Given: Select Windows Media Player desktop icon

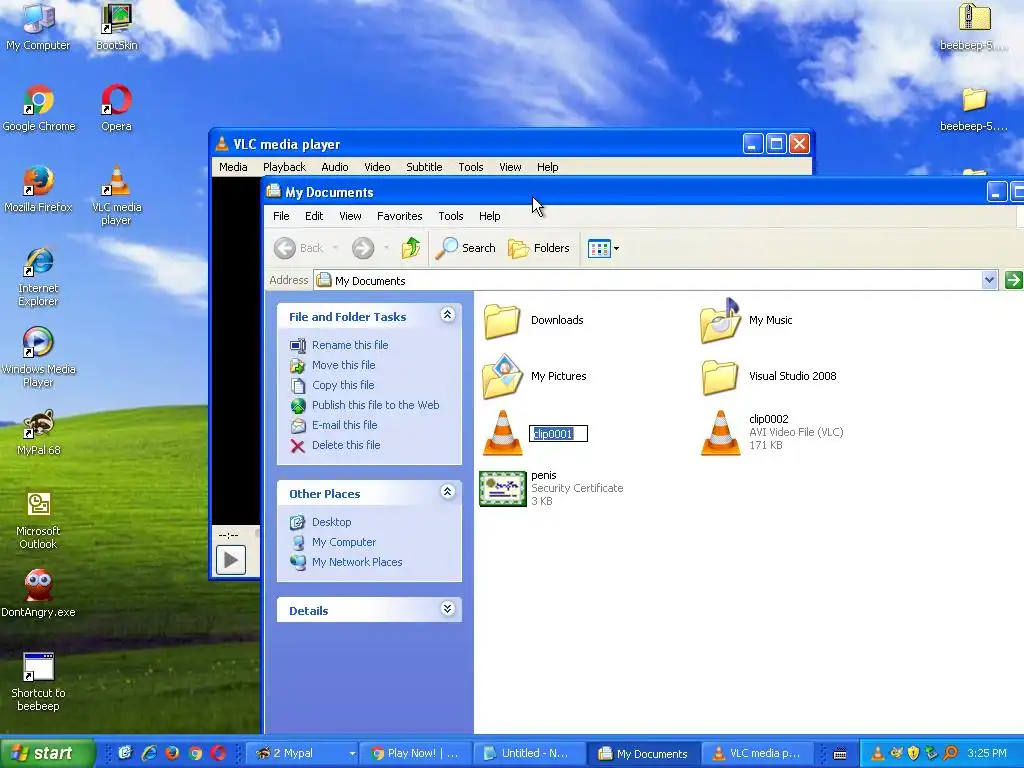Looking at the screenshot, I should (38, 357).
